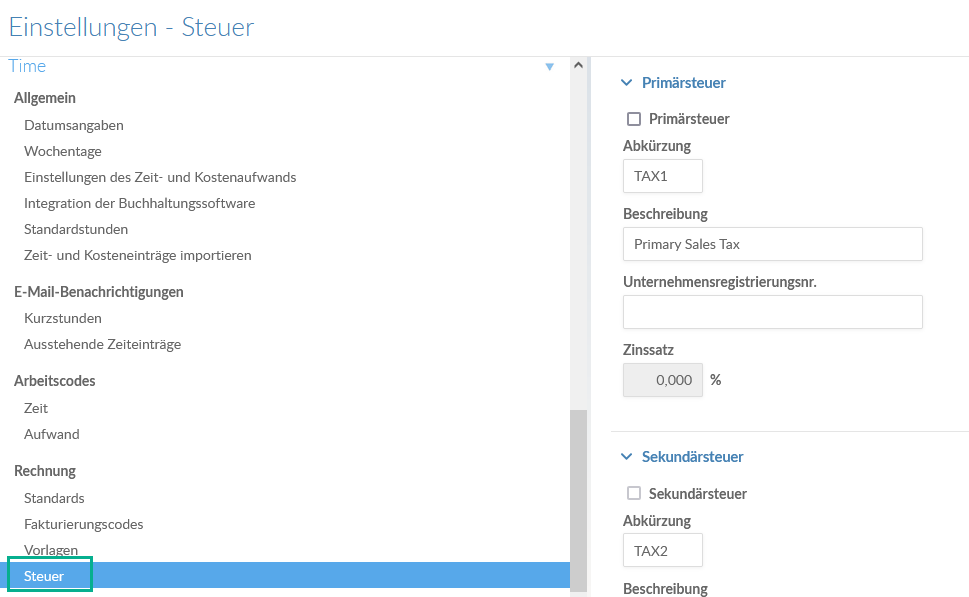Select Standardstunden in the list

[76, 229]
